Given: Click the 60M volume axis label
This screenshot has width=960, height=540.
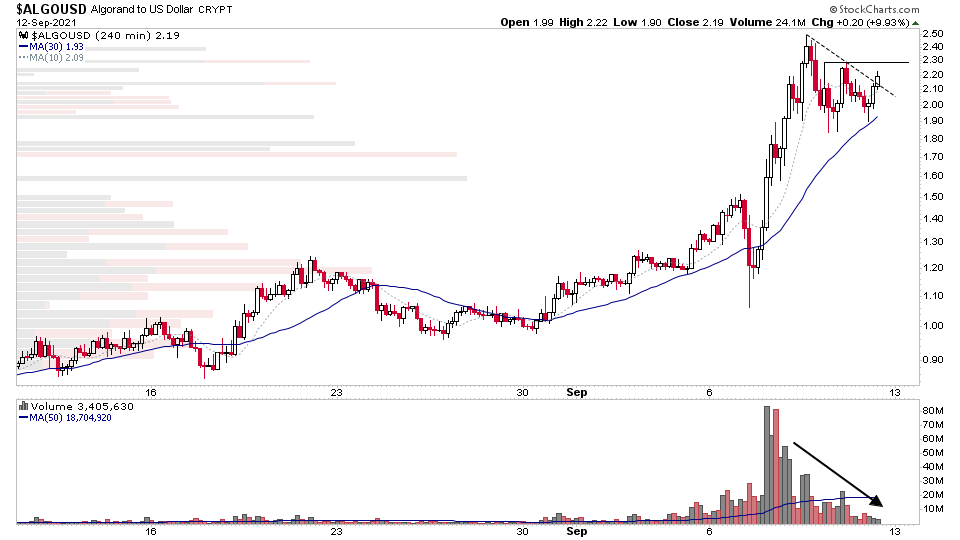Looking at the screenshot, I should coord(932,438).
